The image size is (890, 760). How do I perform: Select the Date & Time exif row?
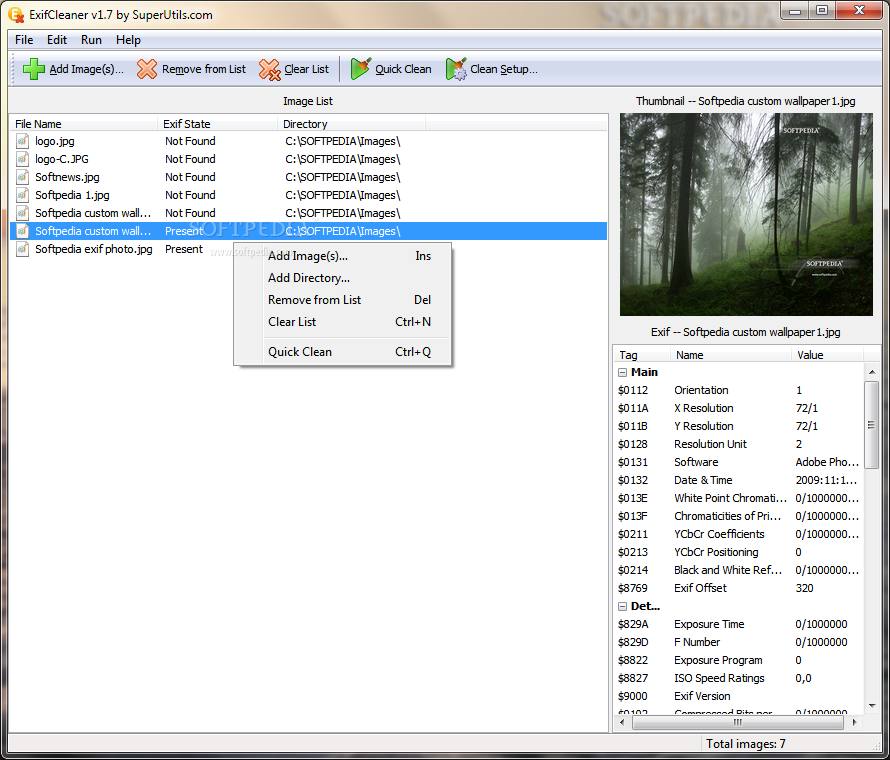(x=739, y=481)
